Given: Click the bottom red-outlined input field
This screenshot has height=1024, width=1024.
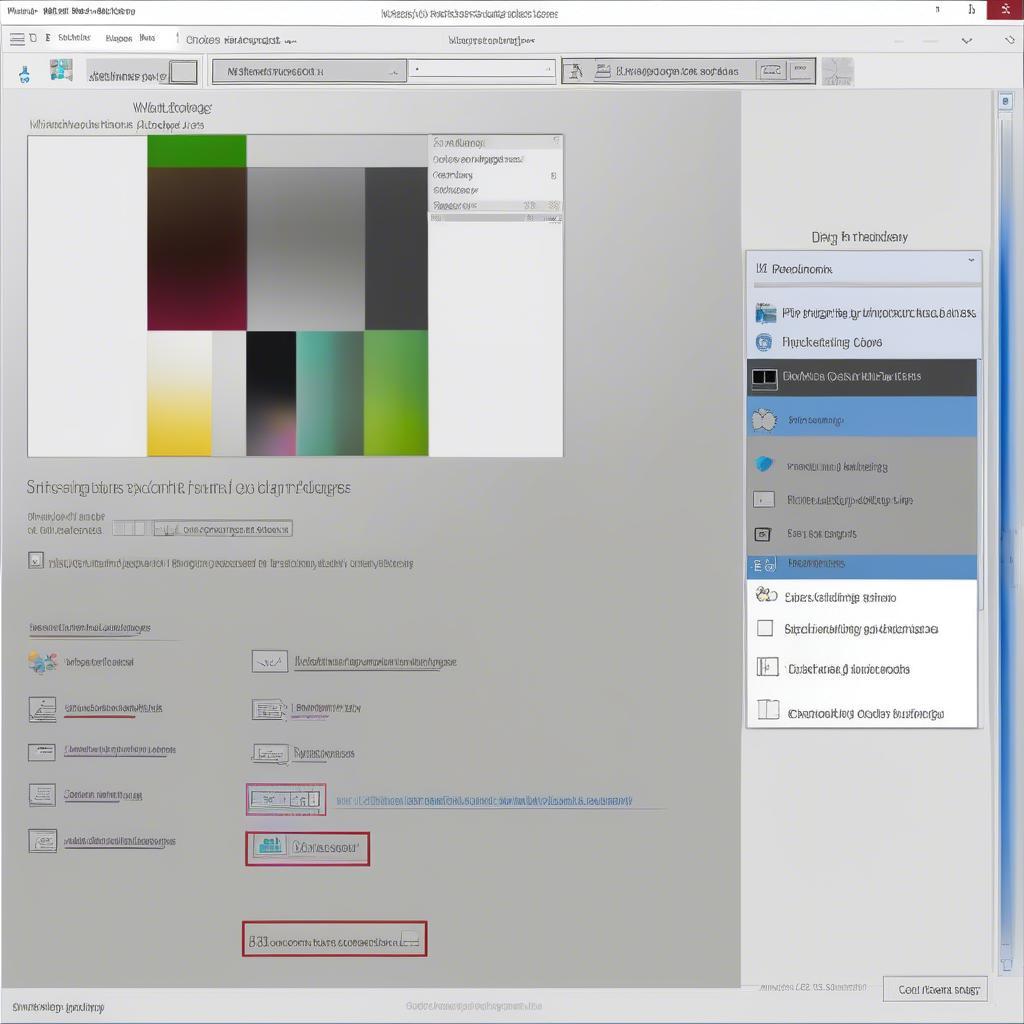Looking at the screenshot, I should click(x=334, y=939).
